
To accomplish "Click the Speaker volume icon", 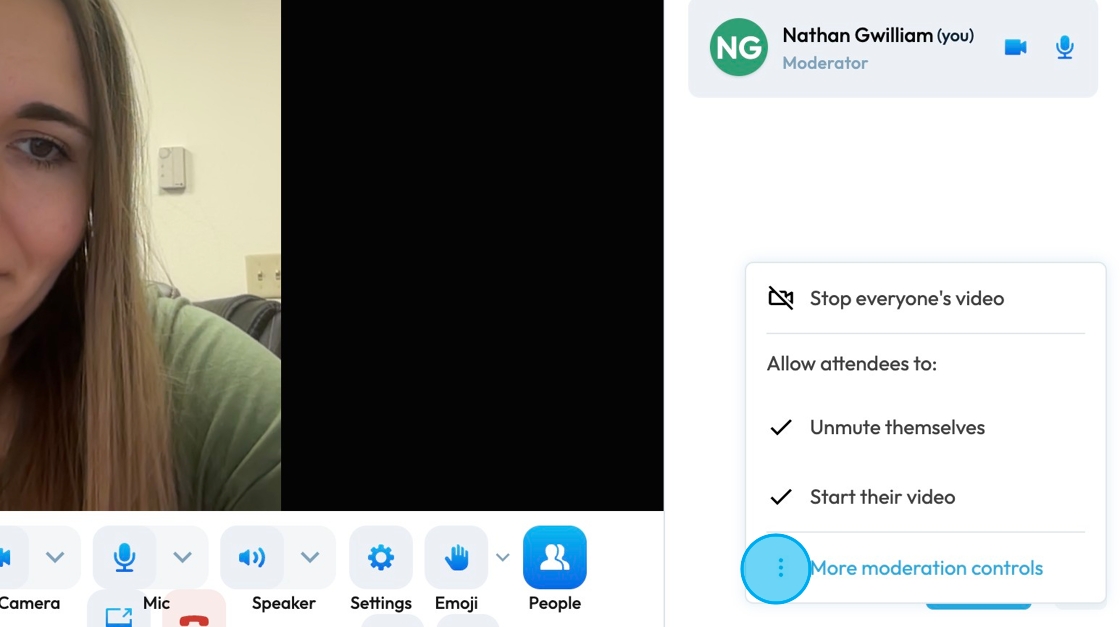I will pyautogui.click(x=251, y=557).
